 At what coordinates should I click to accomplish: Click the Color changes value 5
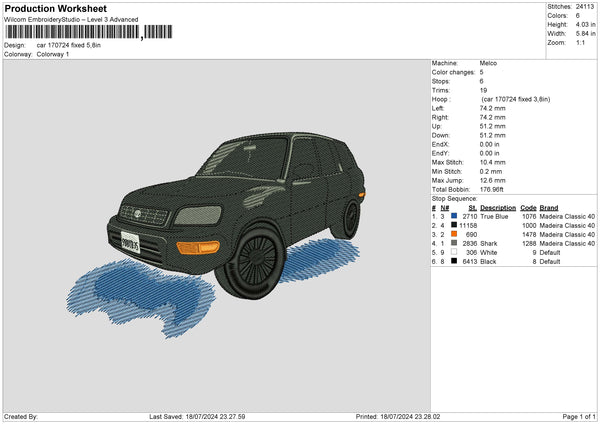481,72
